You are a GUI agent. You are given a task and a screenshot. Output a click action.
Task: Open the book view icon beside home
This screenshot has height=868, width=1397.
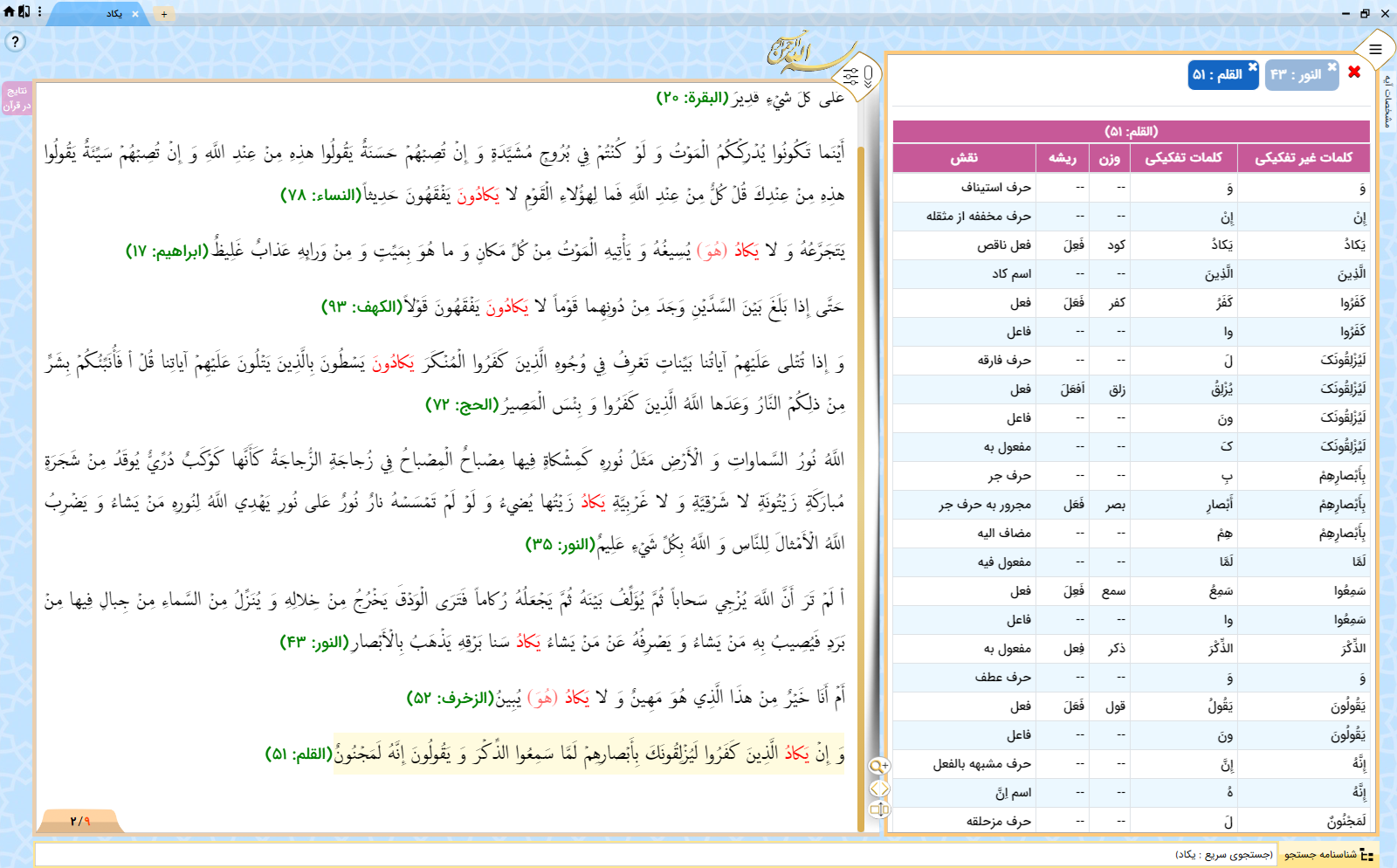(24, 11)
